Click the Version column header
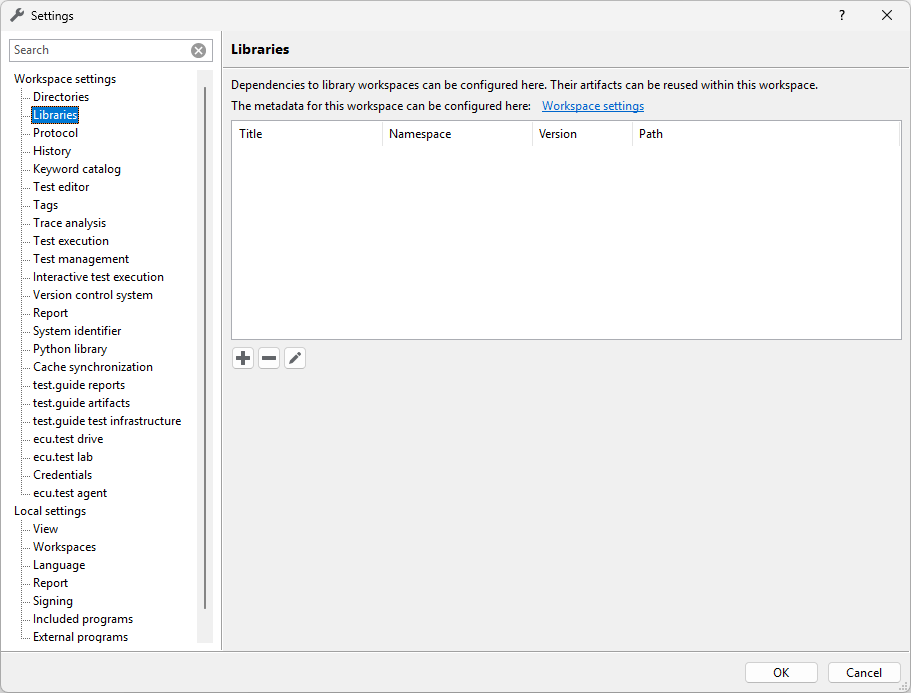Screen dimensions: 911x693 pos(582,134)
